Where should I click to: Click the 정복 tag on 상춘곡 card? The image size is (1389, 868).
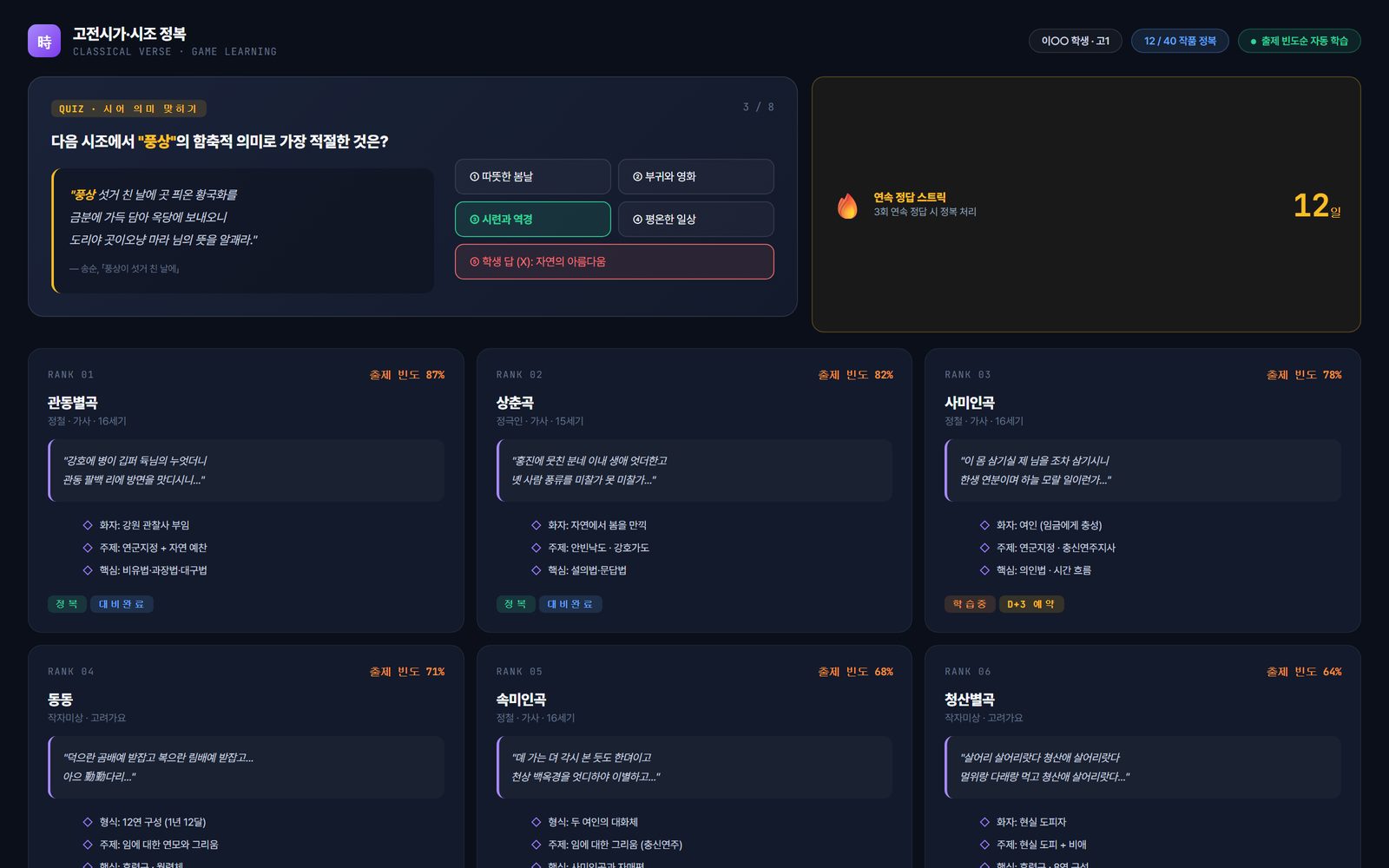coord(515,604)
